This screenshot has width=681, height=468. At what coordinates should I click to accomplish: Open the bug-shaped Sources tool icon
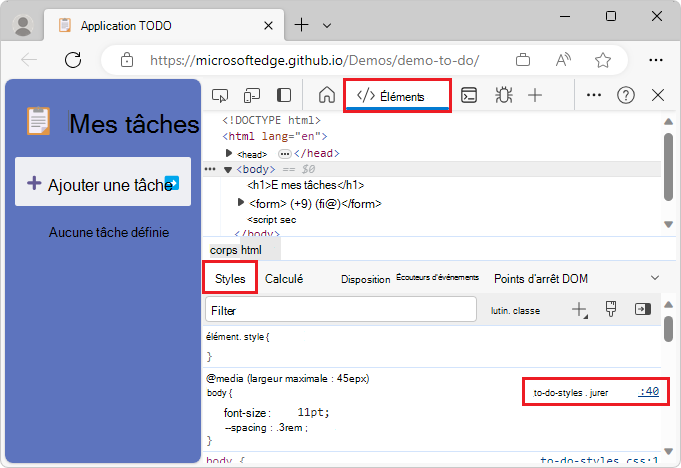tap(504, 95)
